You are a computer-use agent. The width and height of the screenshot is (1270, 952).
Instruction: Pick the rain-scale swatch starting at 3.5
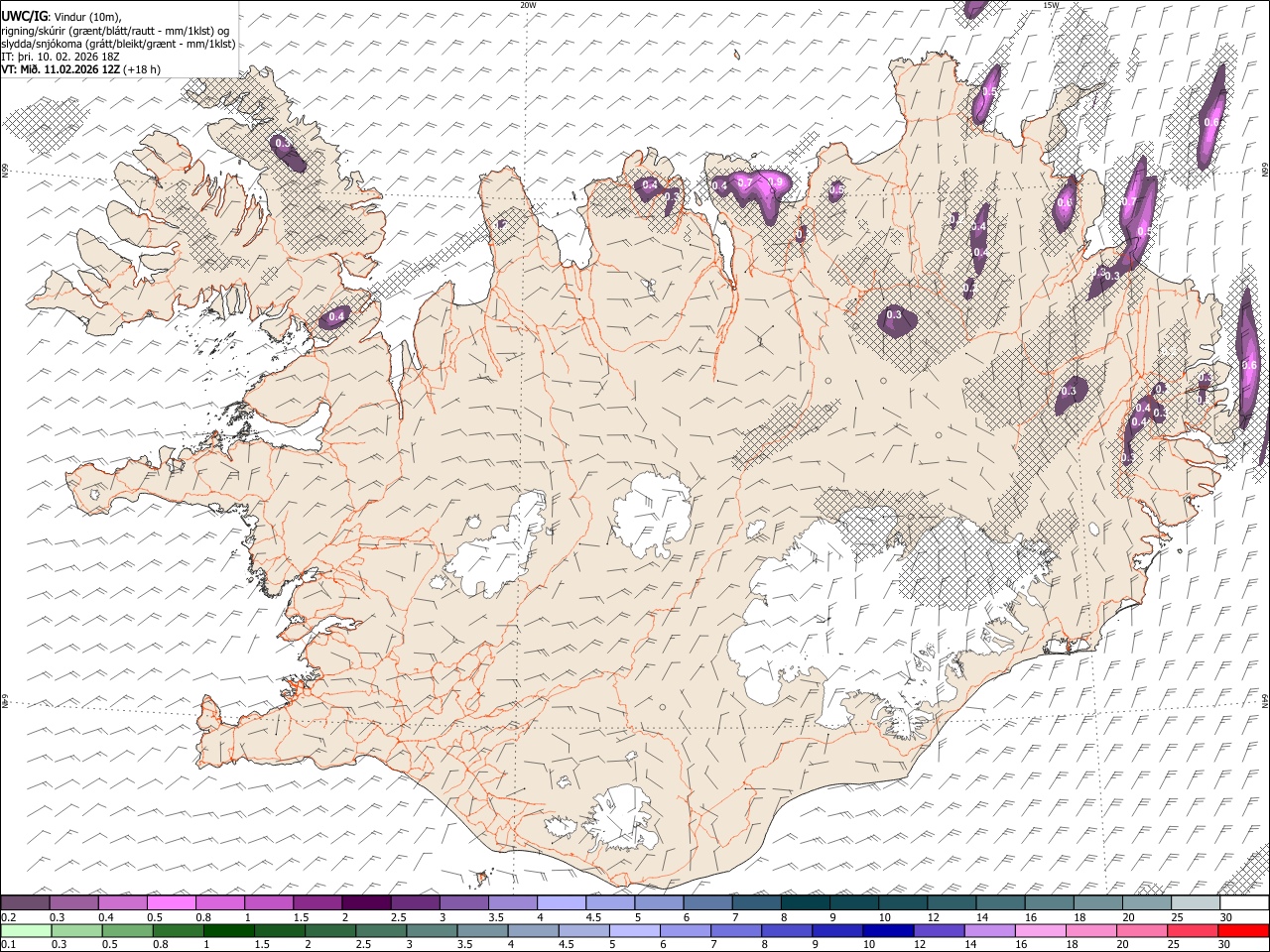(482, 930)
